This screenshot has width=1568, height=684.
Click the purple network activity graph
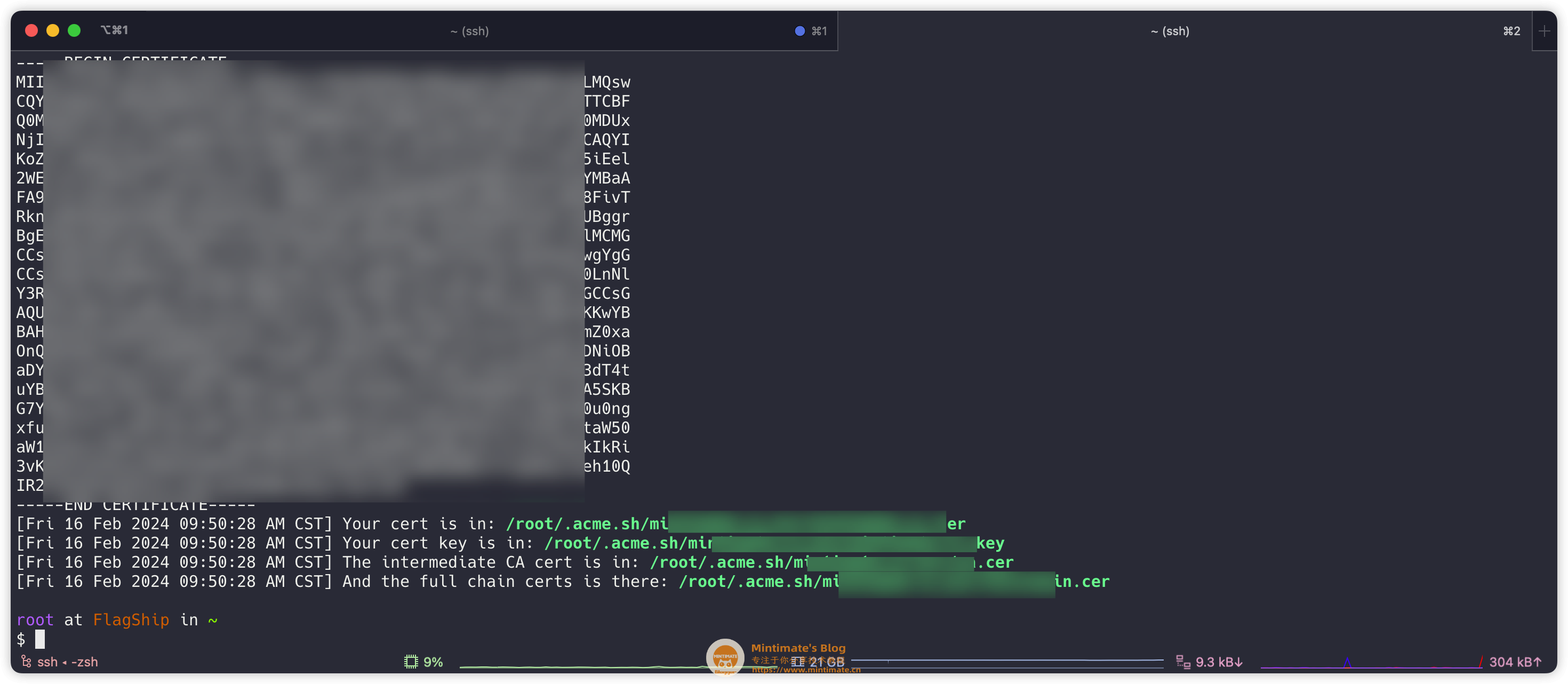(x=1371, y=663)
